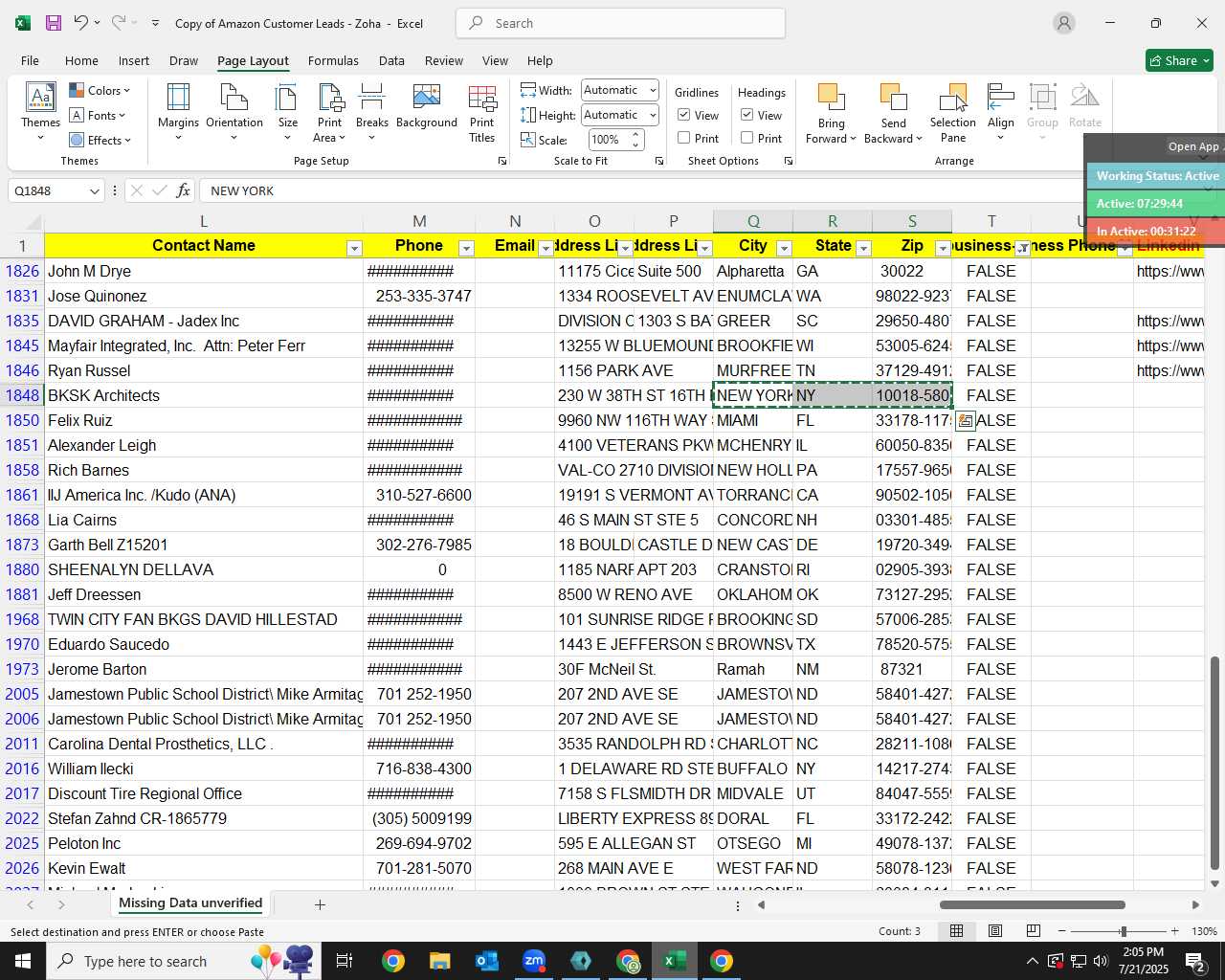Open File Explorer in taskbar

click(x=440, y=961)
